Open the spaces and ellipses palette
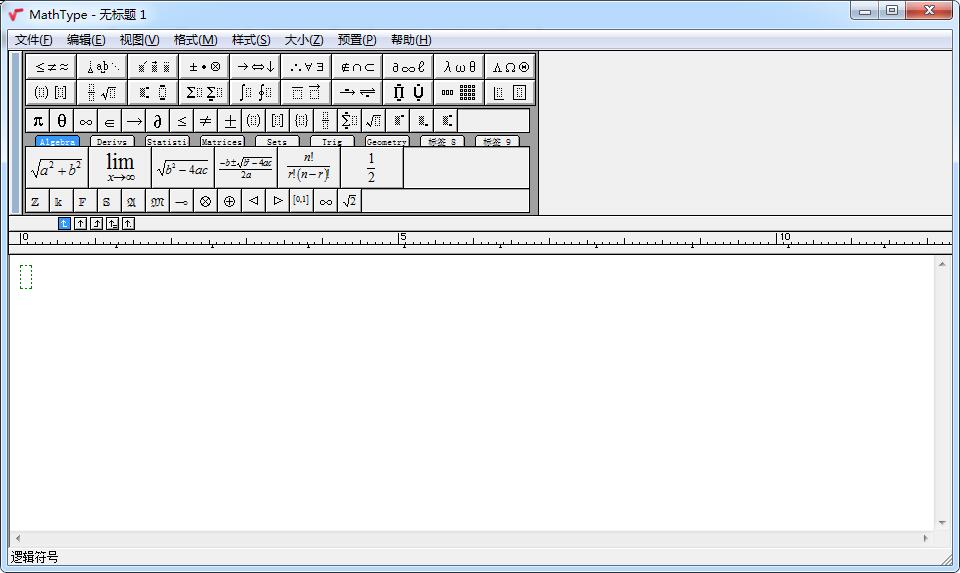Screen dimensions: 960x573 (102, 67)
